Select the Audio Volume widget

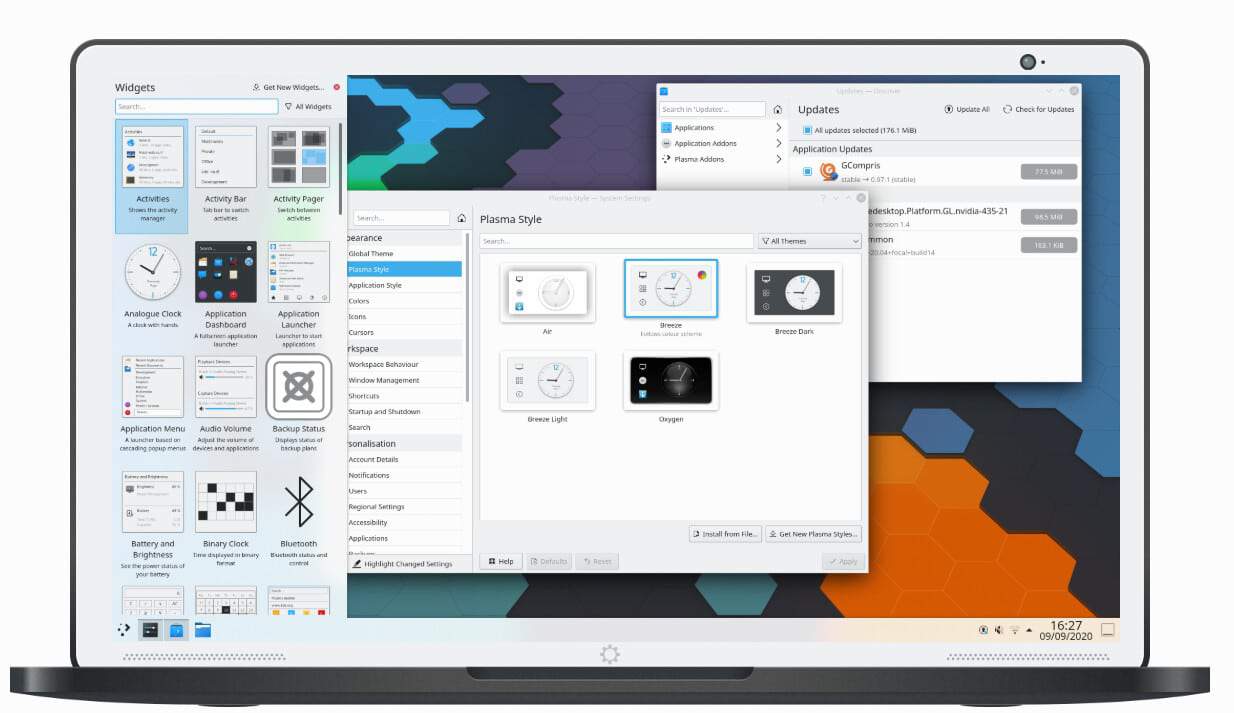tap(225, 402)
